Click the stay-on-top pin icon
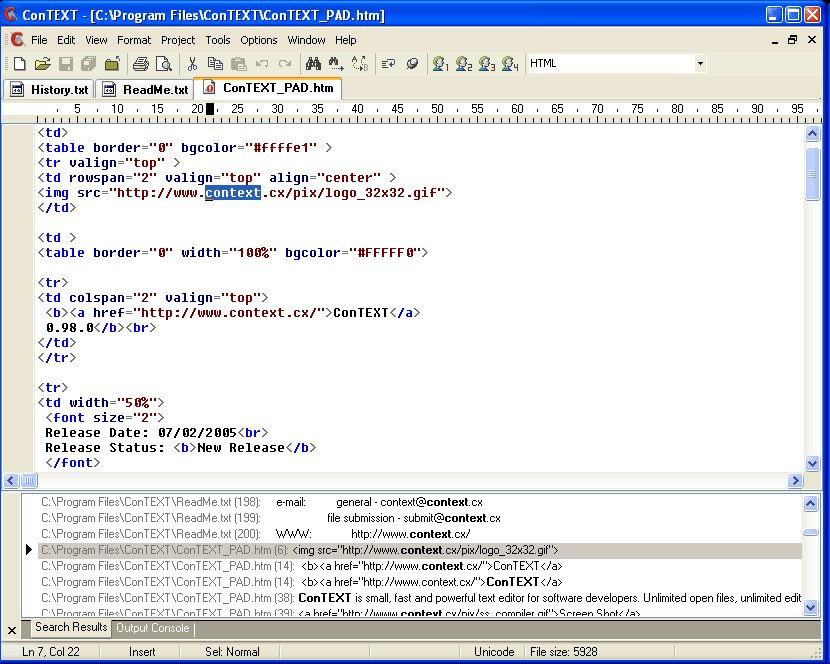830x664 pixels. click(412, 64)
